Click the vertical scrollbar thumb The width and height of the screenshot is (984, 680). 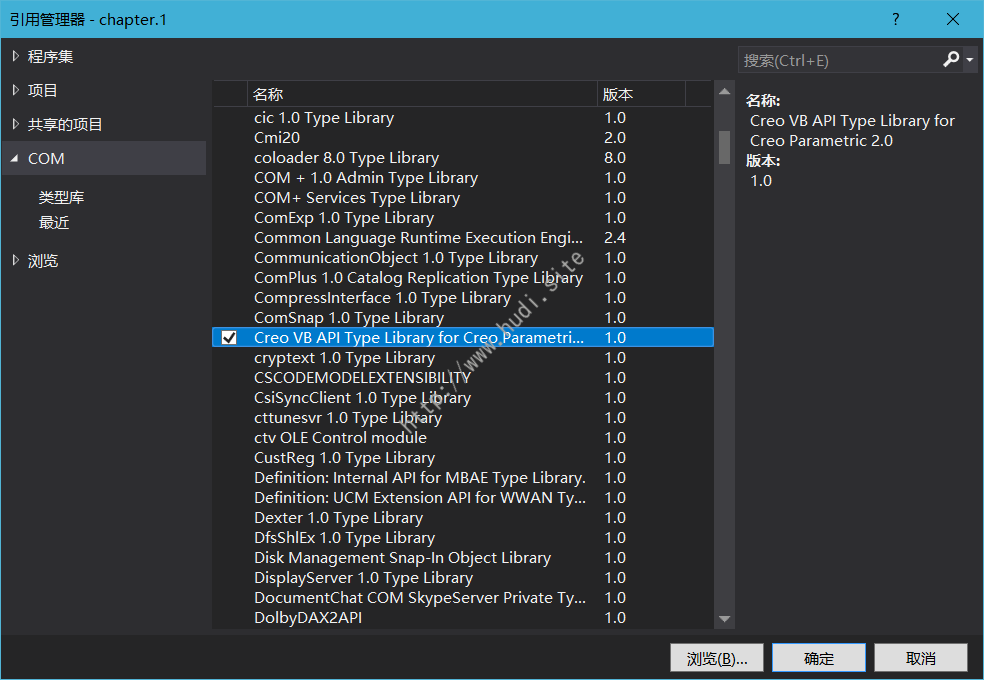[x=724, y=147]
